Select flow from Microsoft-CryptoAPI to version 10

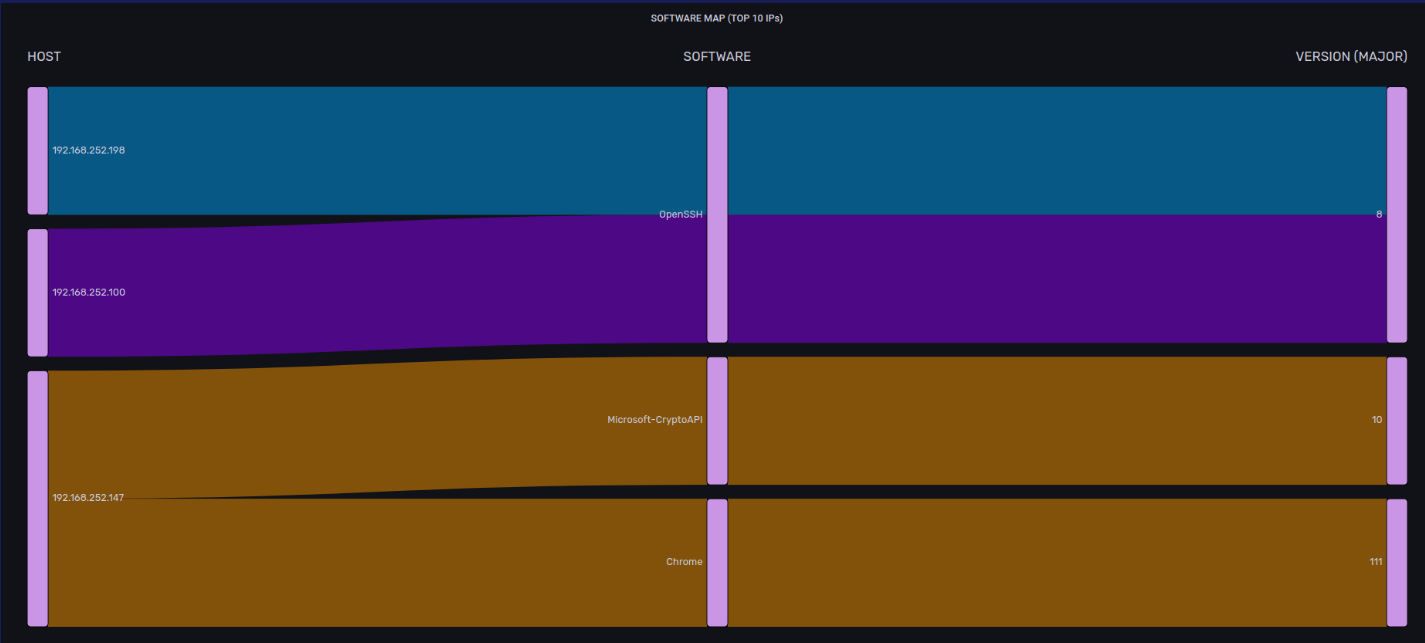(1050, 420)
